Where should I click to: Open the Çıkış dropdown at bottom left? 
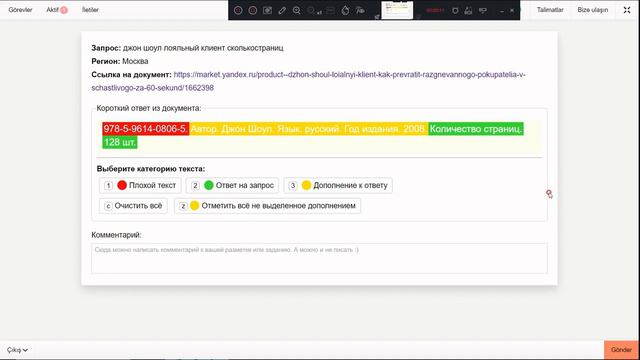(x=17, y=350)
